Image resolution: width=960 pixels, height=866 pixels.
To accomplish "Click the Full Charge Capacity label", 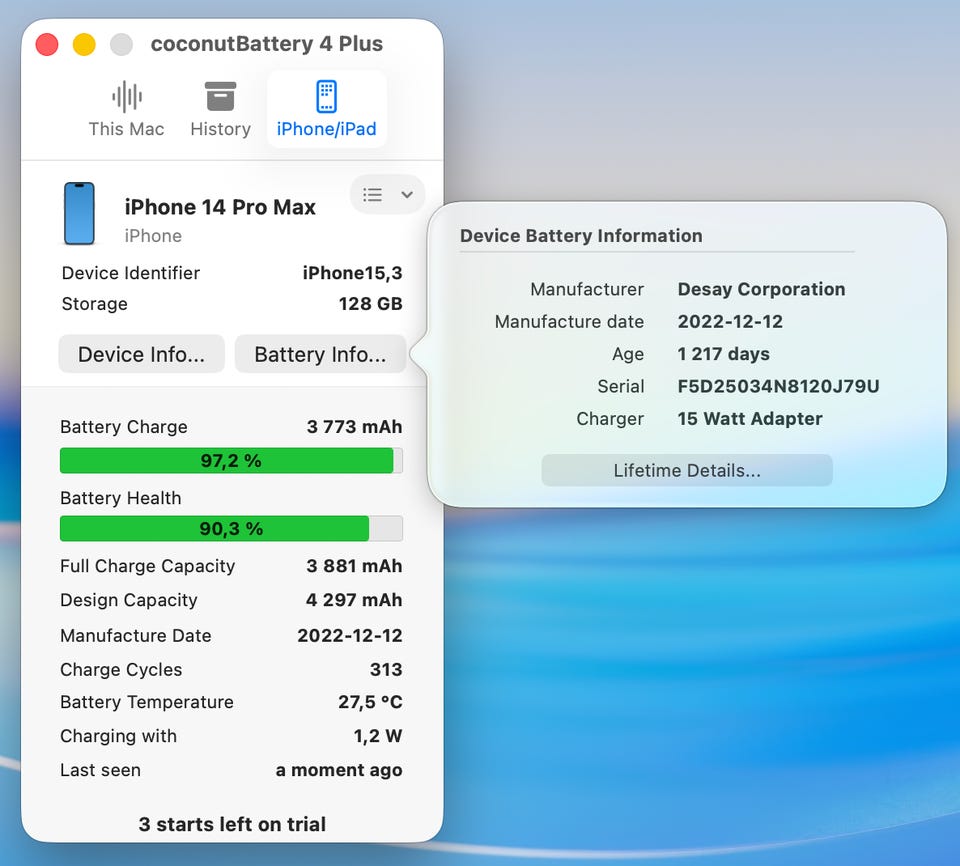I will click(148, 566).
